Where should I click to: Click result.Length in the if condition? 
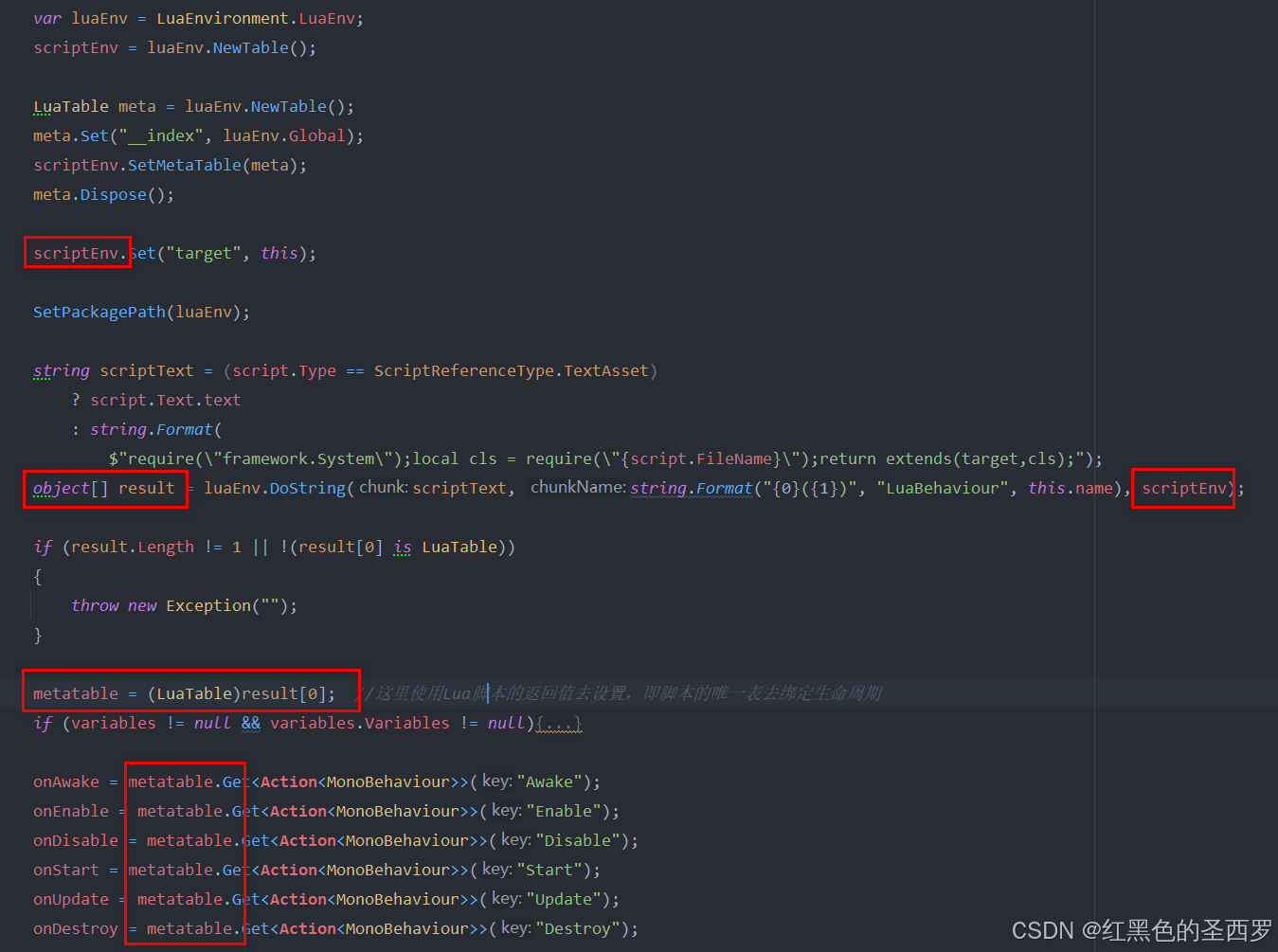133,548
